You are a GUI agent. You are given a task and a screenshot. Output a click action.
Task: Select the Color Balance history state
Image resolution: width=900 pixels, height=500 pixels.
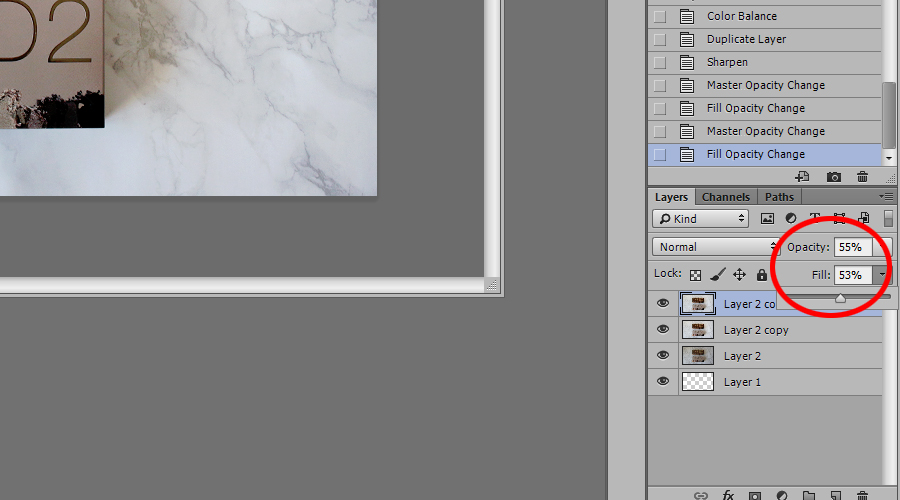pyautogui.click(x=741, y=16)
